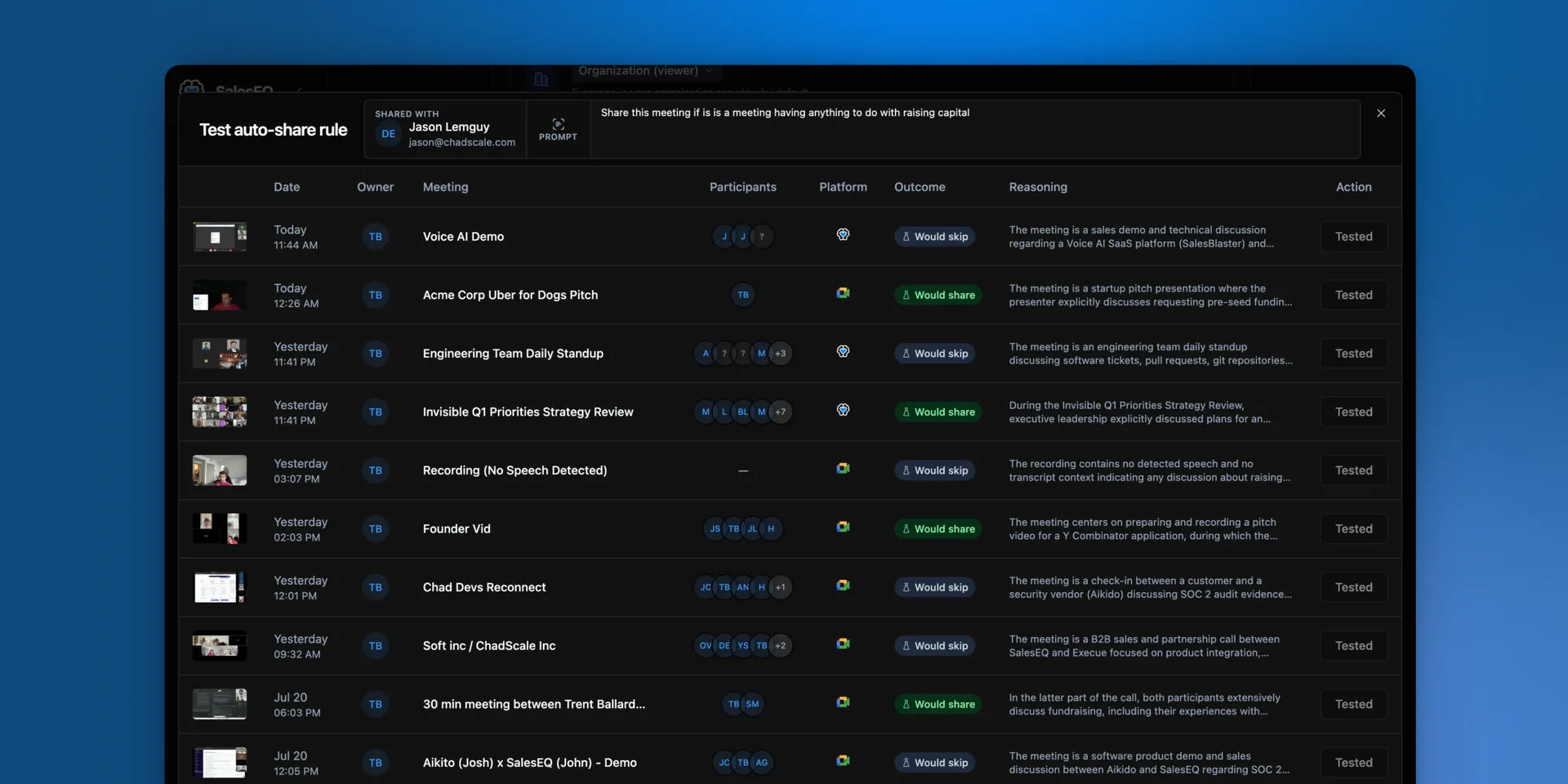Open the Recording (No Speech Detected) thumbnail

[x=220, y=470]
